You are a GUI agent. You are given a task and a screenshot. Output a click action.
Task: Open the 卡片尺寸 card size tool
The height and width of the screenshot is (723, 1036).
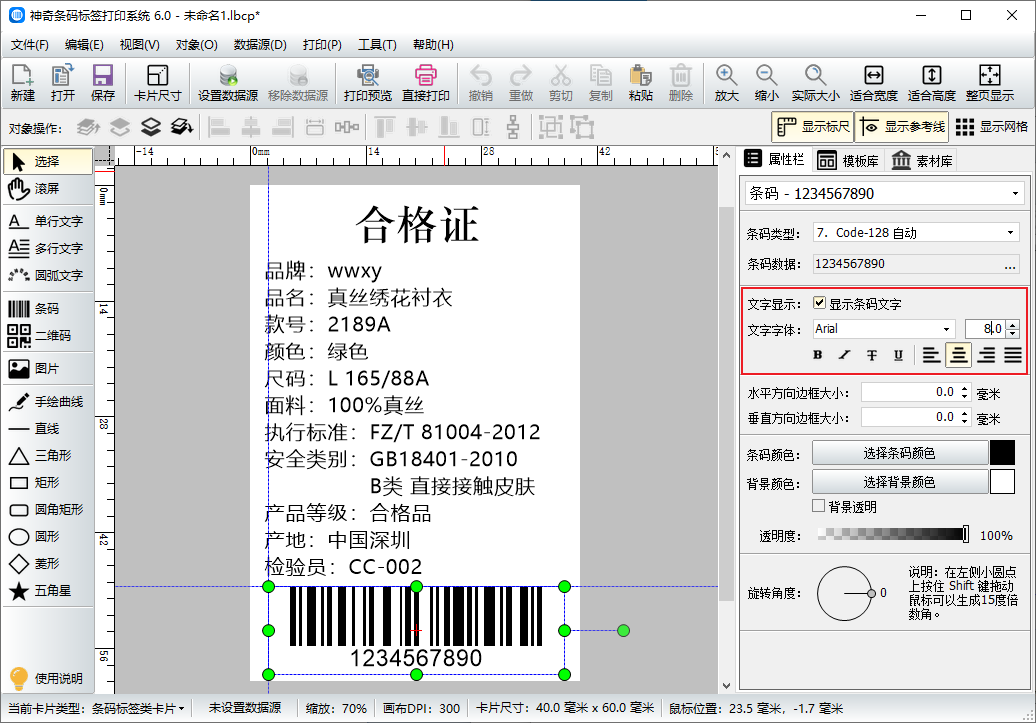point(157,83)
